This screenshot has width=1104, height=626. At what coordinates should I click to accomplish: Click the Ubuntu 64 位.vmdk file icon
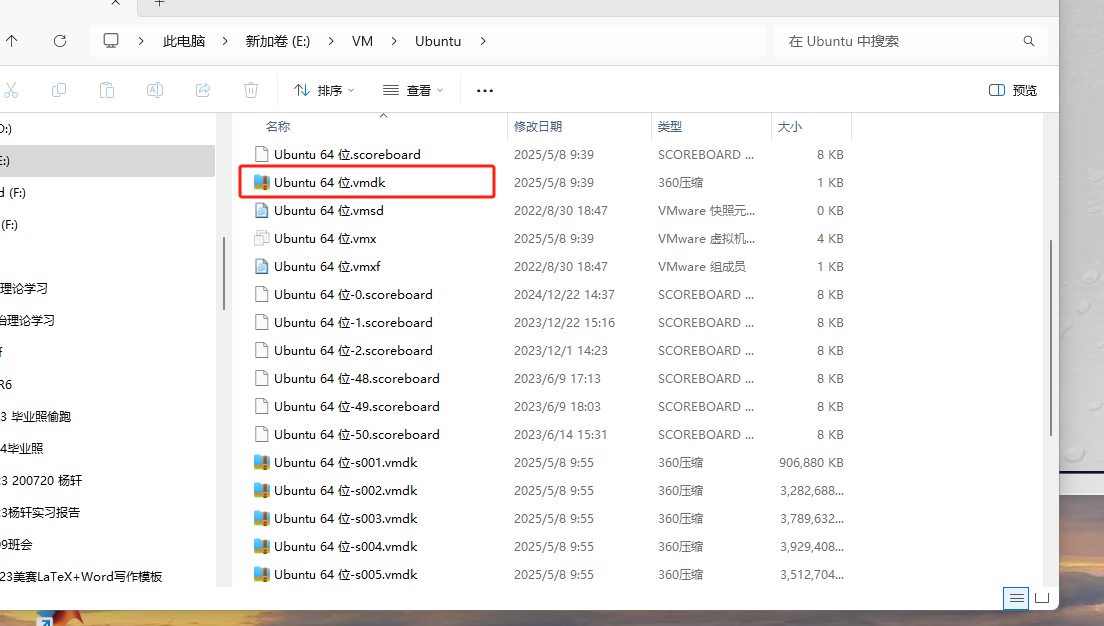click(x=261, y=182)
